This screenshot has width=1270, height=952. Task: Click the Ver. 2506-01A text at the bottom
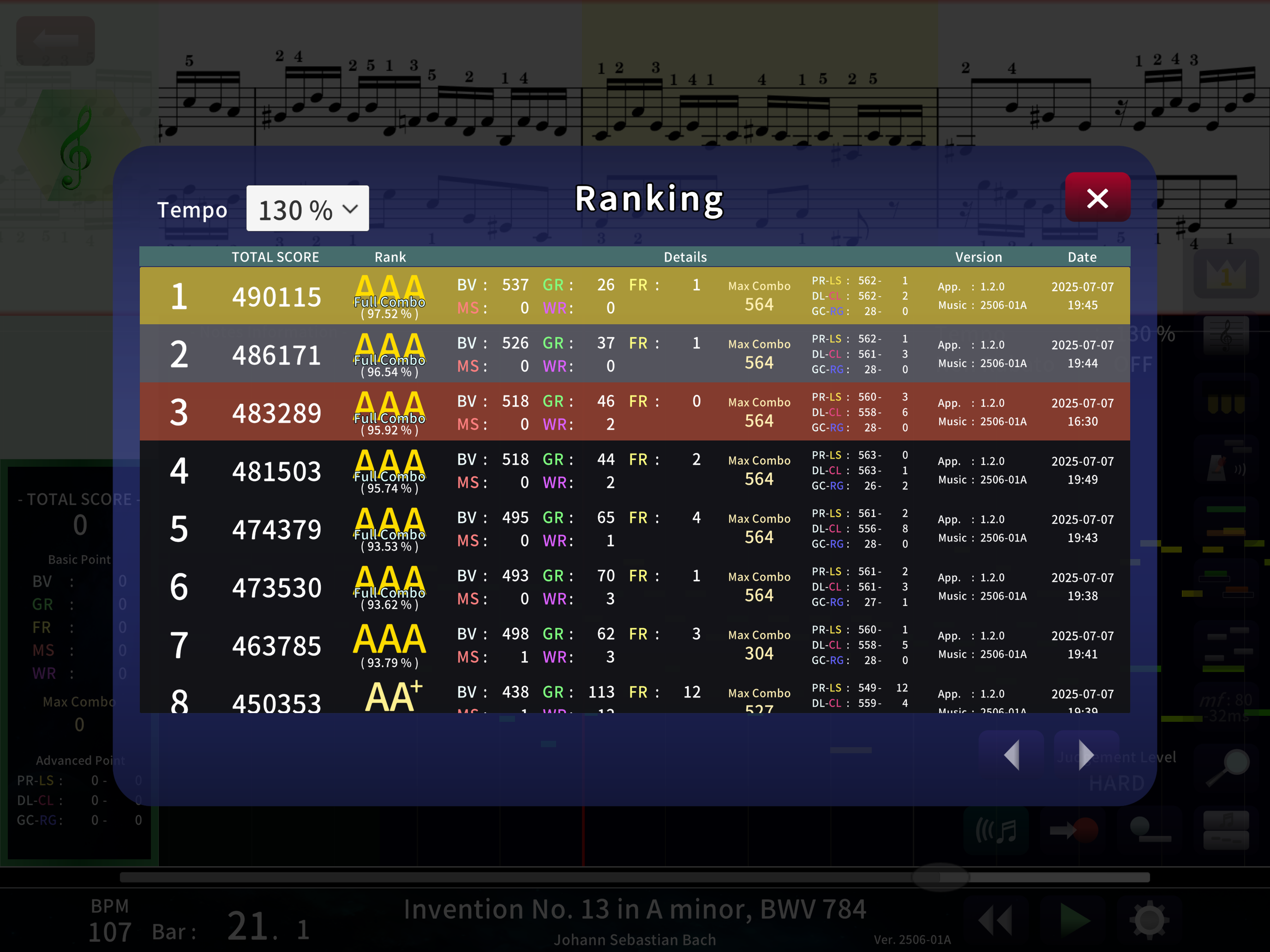[912, 940]
